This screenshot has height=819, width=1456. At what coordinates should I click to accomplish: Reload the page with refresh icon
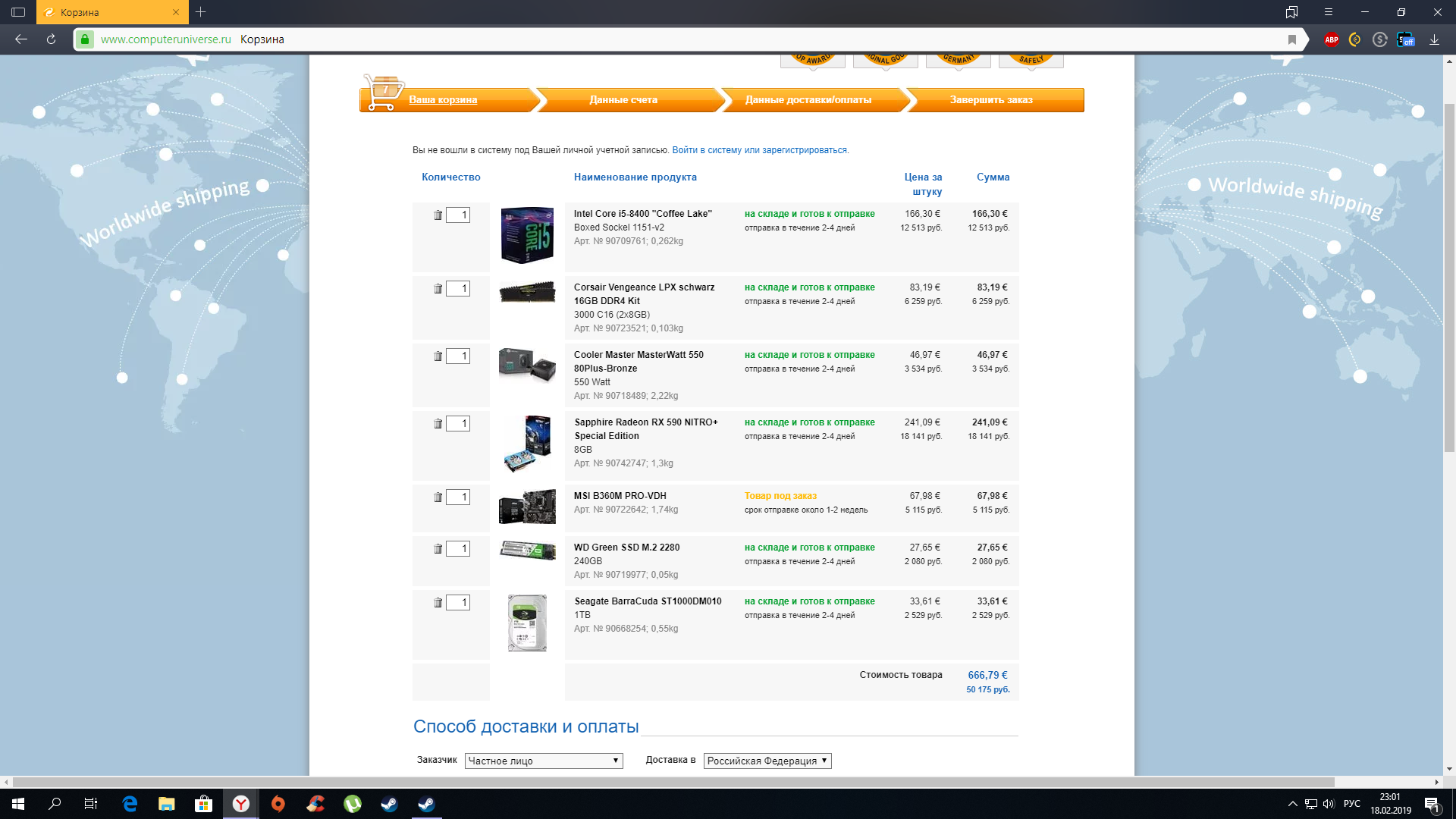tap(51, 39)
